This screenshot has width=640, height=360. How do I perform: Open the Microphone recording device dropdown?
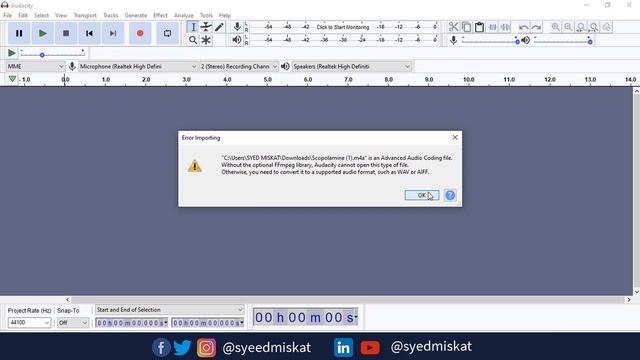click(x=138, y=66)
